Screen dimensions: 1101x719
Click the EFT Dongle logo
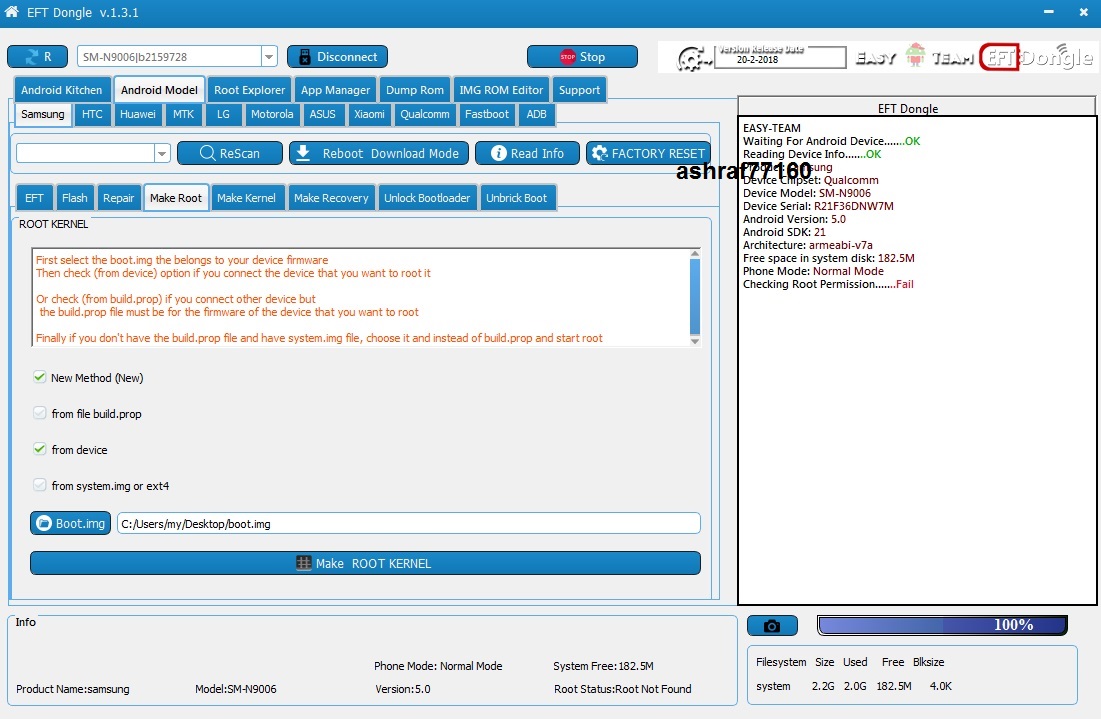[1036, 57]
